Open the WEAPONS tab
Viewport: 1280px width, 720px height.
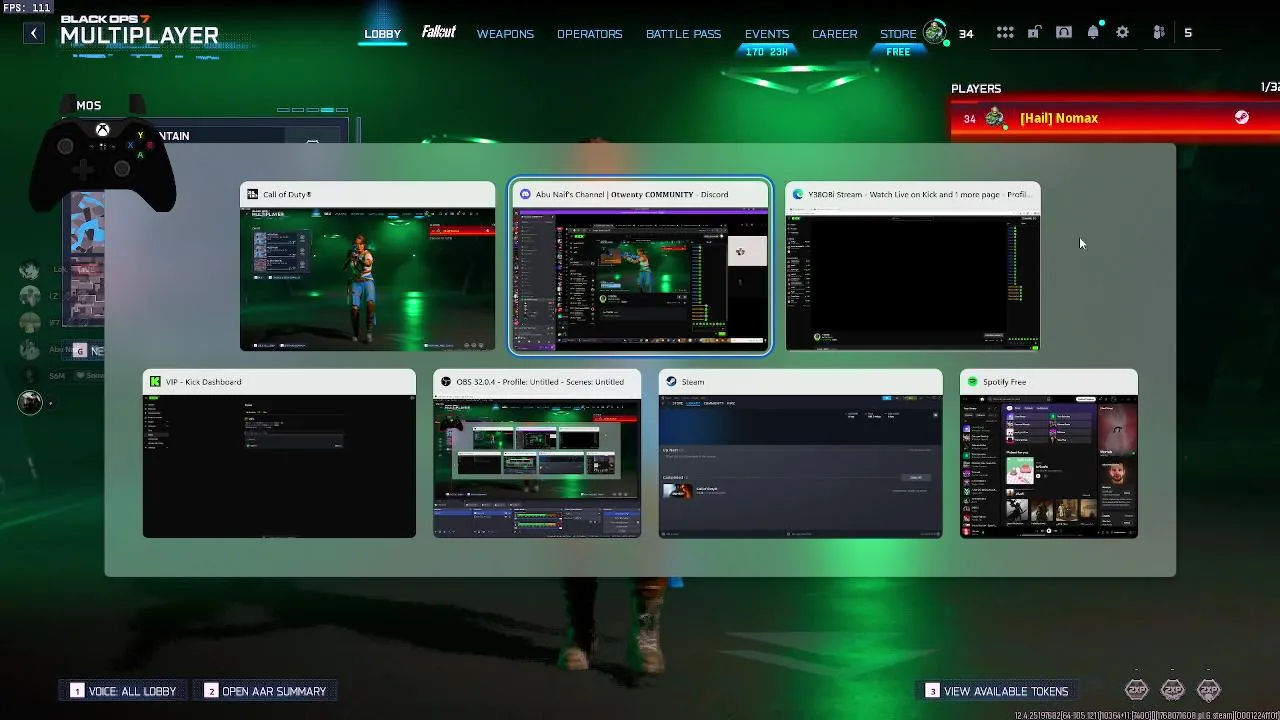[x=505, y=34]
